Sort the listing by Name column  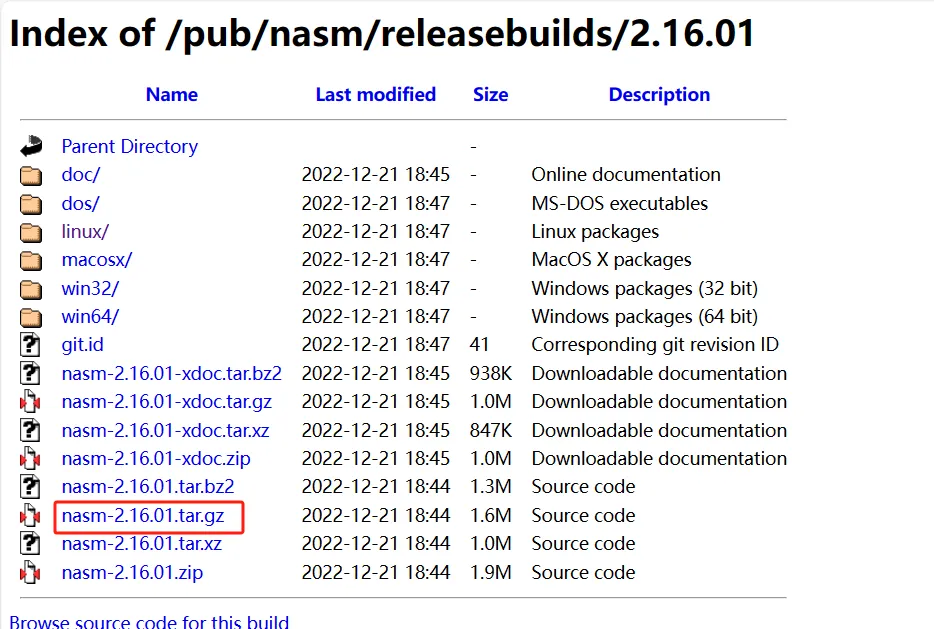click(171, 95)
